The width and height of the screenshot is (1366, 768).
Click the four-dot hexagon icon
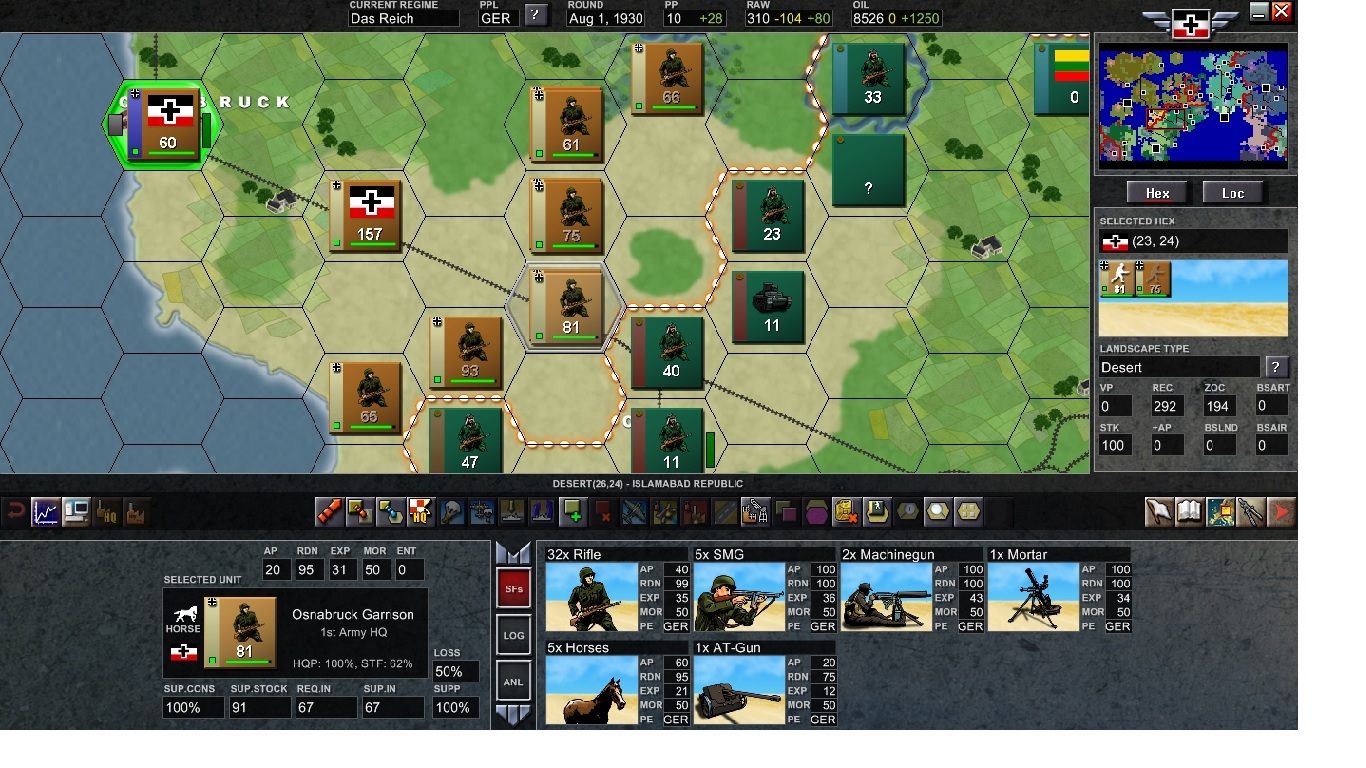pyautogui.click(x=968, y=512)
